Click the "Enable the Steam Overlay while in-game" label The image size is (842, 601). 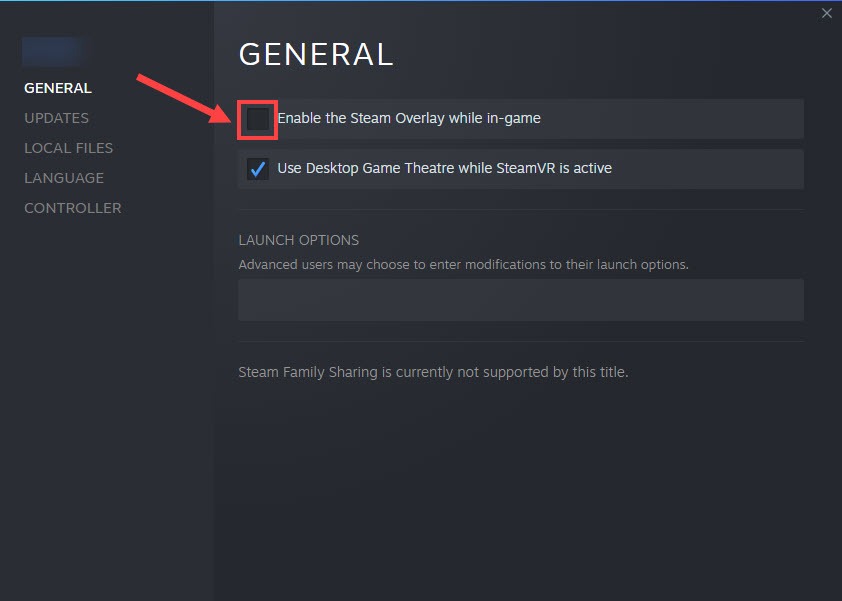[408, 118]
